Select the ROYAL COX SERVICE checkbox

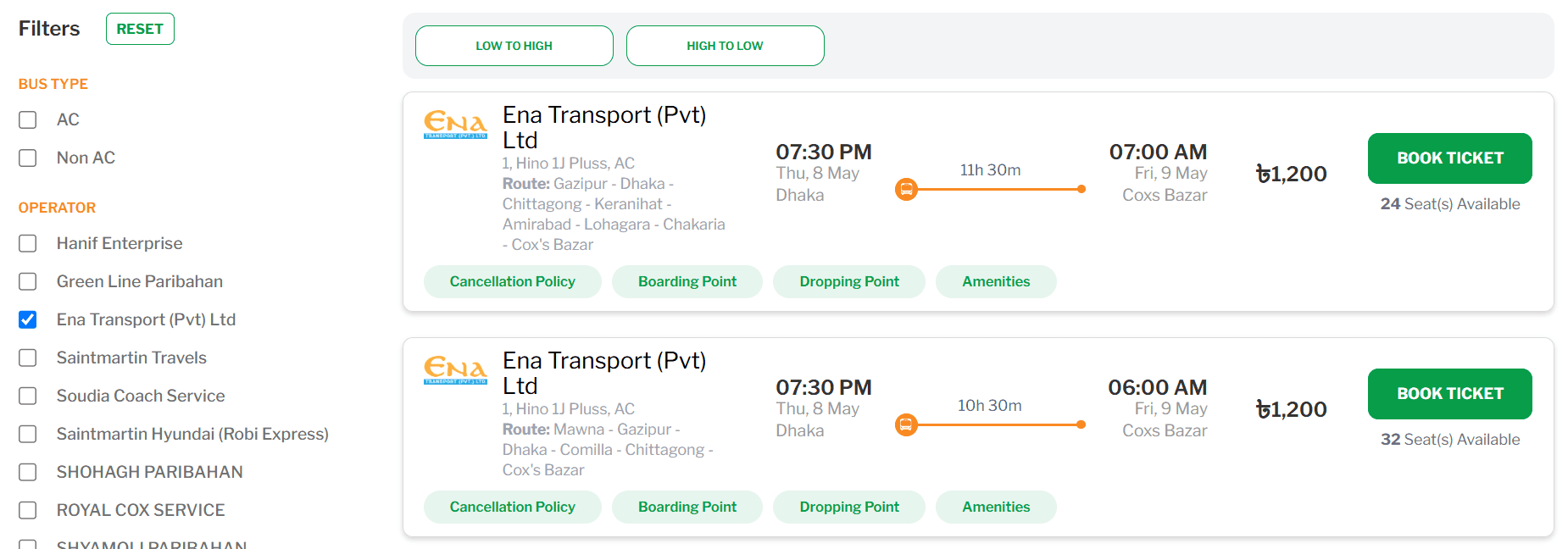tap(28, 510)
